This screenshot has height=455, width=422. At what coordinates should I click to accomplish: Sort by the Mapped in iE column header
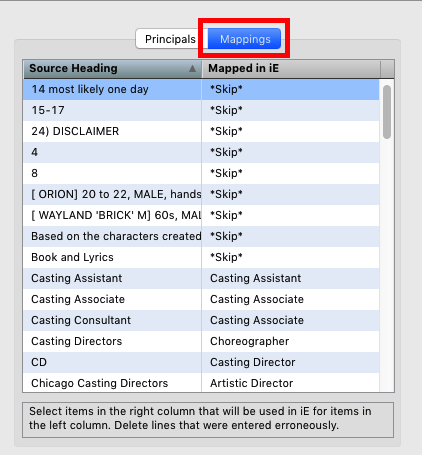(291, 68)
